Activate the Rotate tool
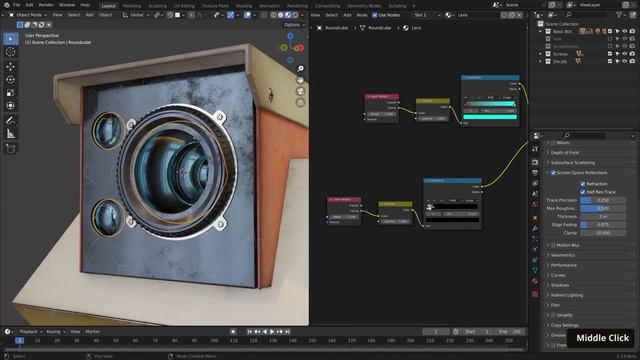This screenshot has width=640, height=360. (11, 79)
